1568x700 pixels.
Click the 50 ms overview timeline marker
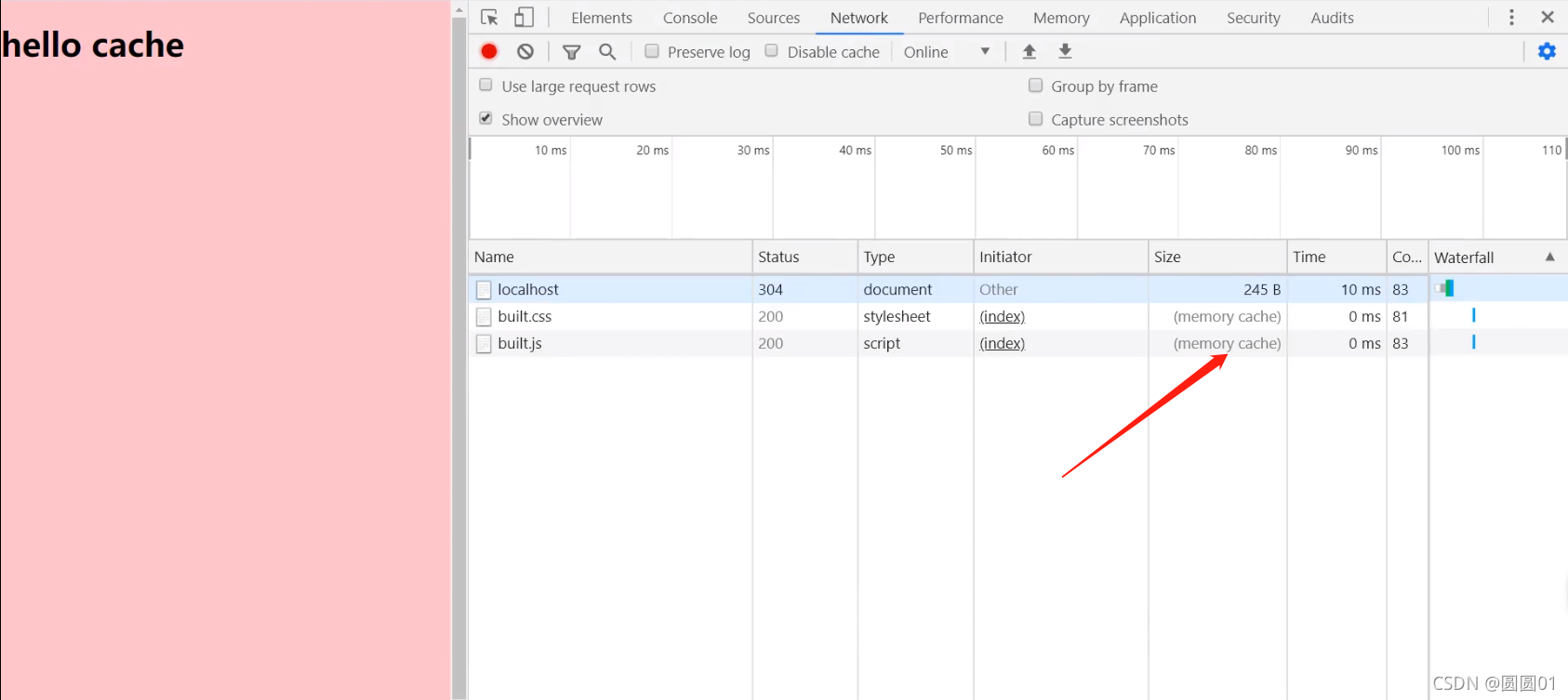pos(956,151)
